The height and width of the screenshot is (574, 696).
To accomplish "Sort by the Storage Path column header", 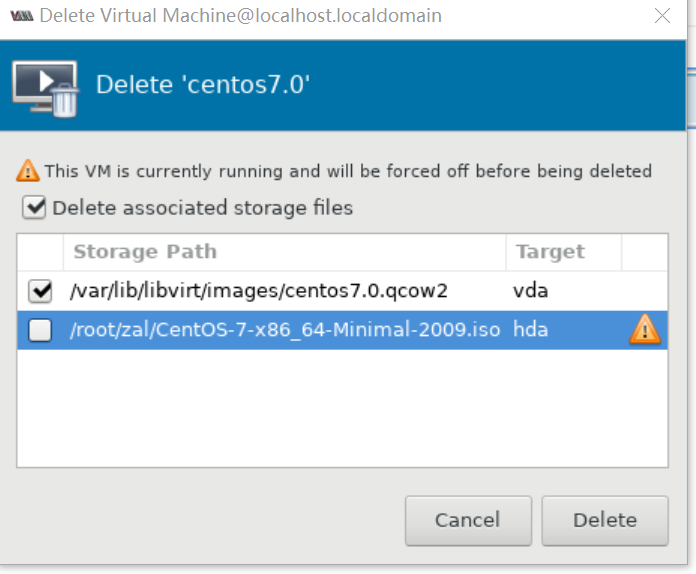I will (x=285, y=252).
